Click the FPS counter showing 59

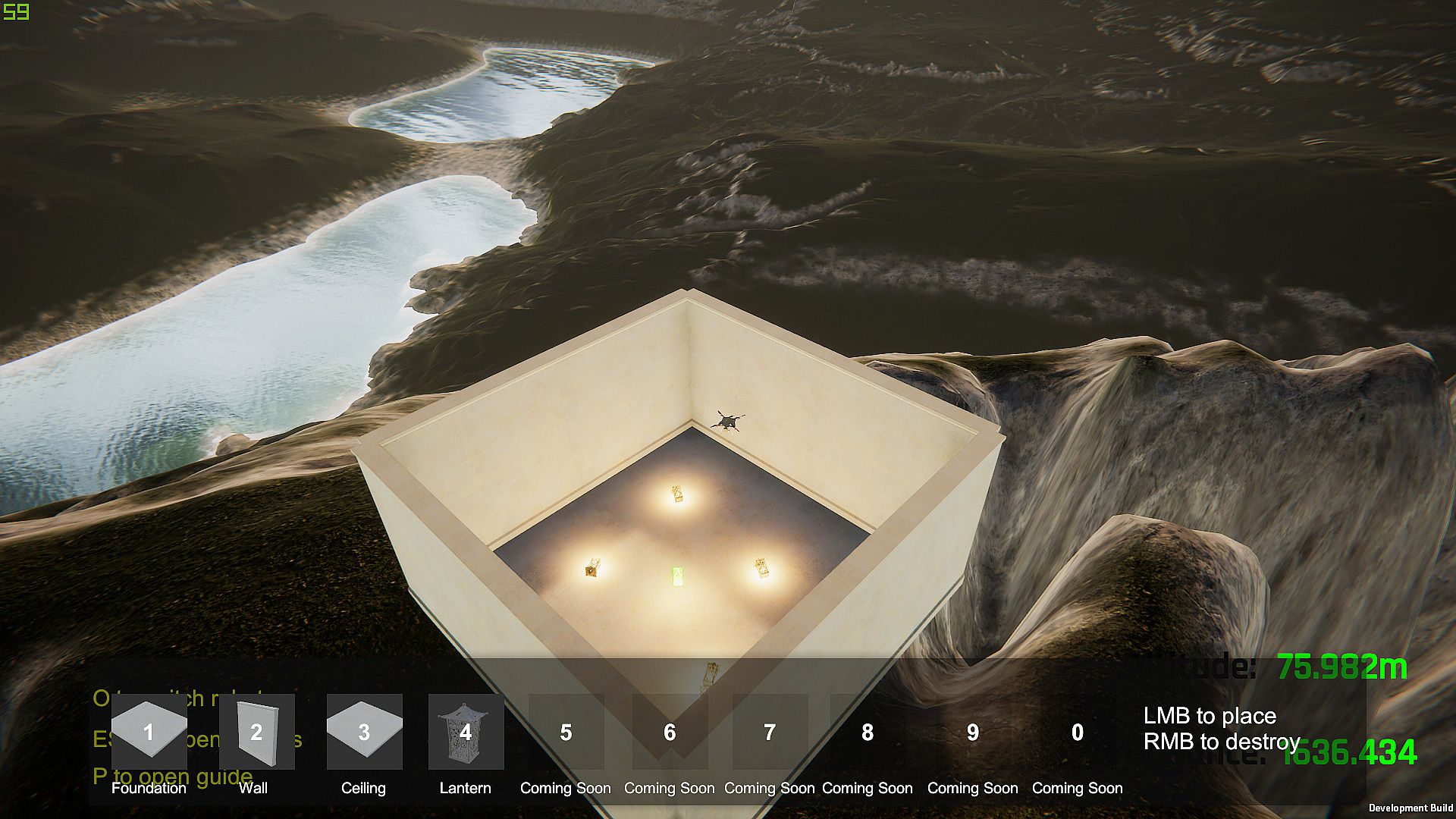click(15, 12)
